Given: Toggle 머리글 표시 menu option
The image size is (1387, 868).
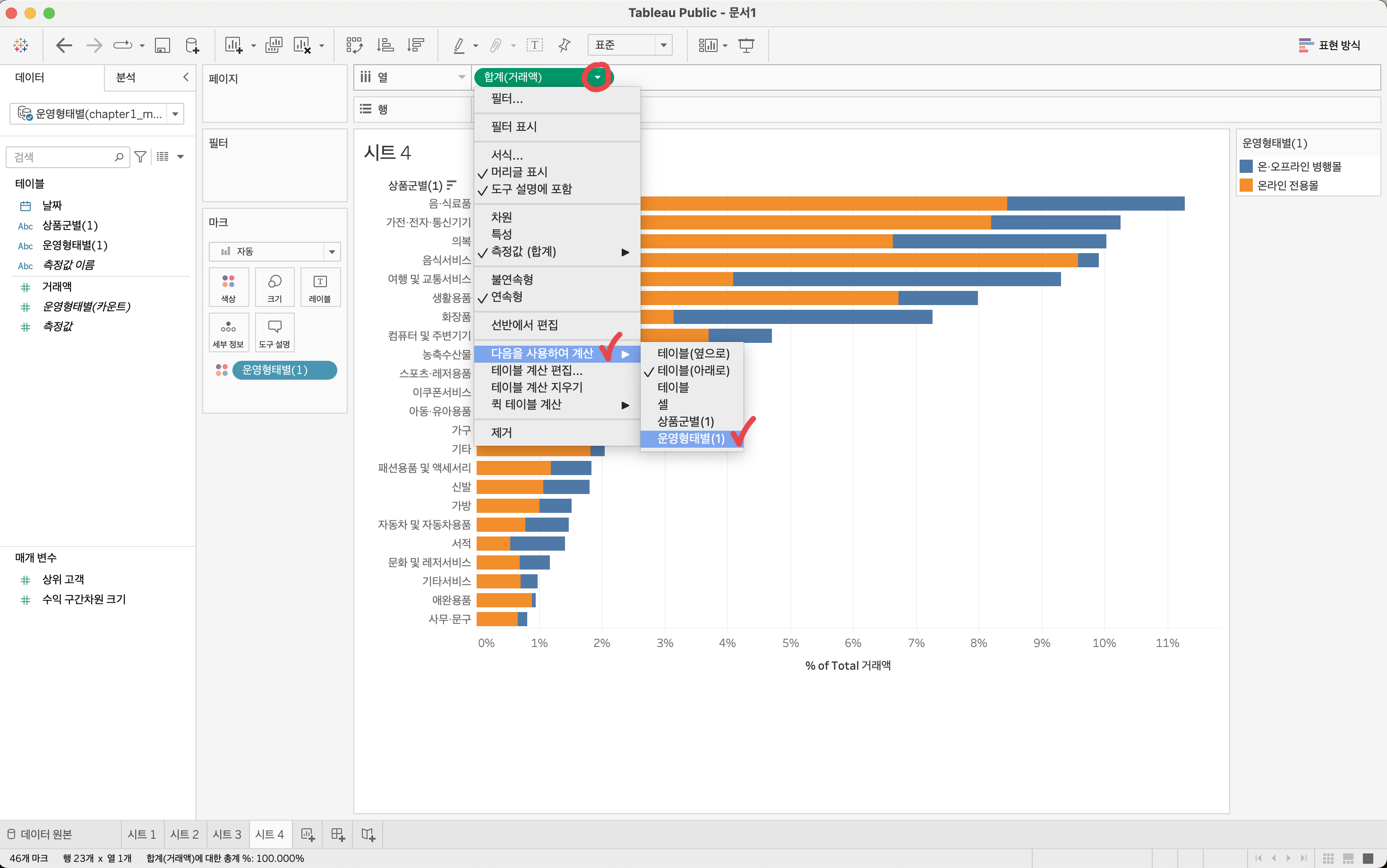Looking at the screenshot, I should pyautogui.click(x=519, y=172).
